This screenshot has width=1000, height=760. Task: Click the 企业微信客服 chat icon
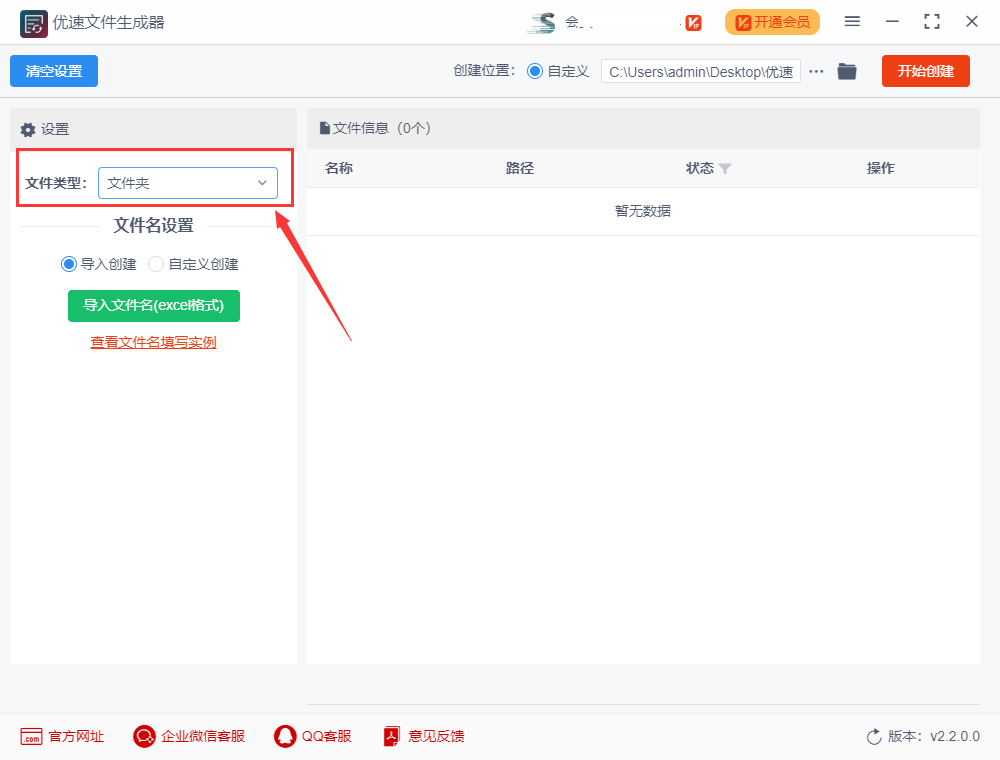pos(144,736)
